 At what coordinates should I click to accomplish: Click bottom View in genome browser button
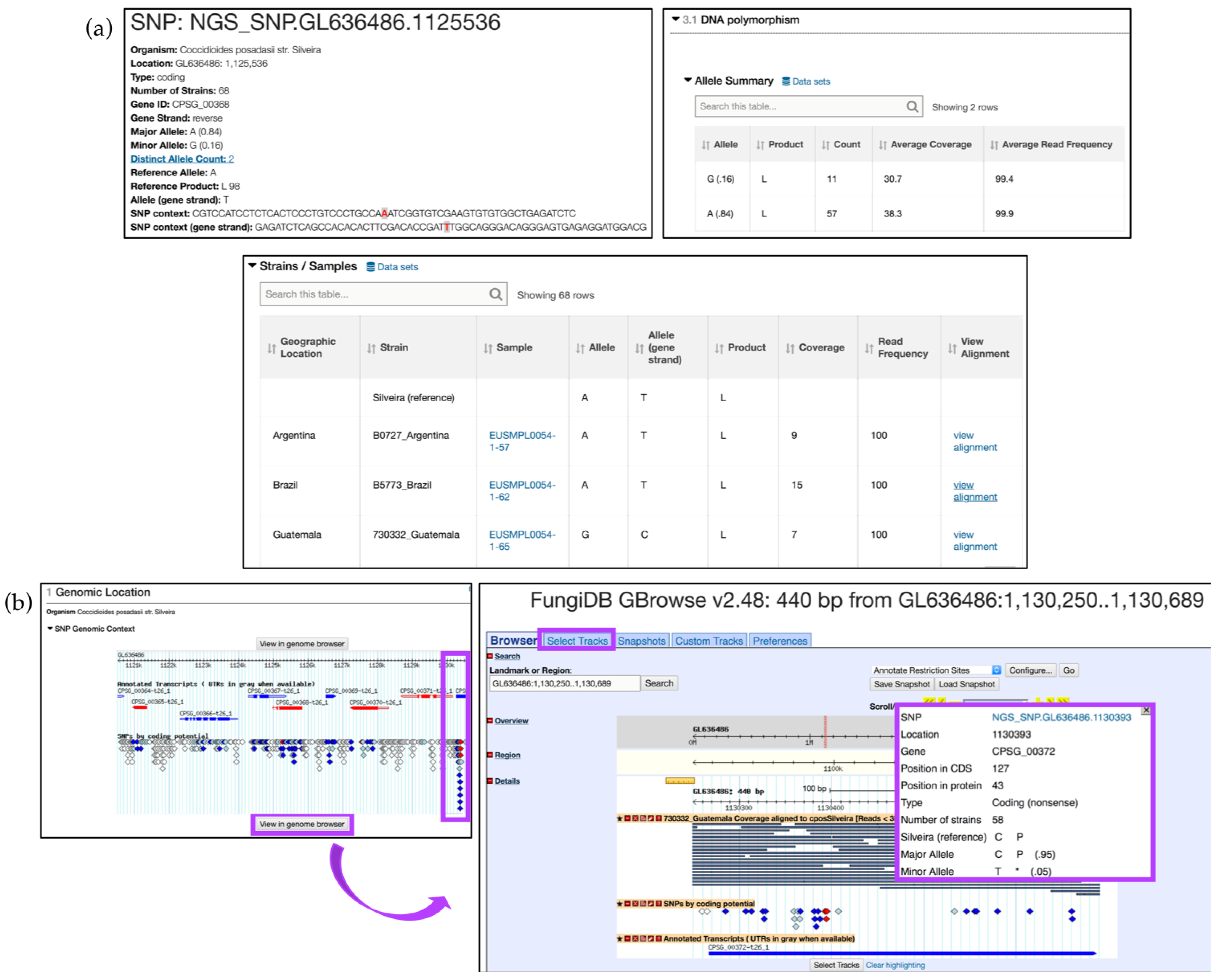pos(302,825)
